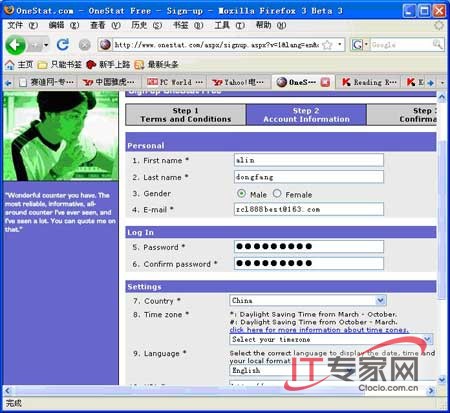The image size is (450, 413).
Task: Select the Female gender radio button
Action: [x=277, y=193]
